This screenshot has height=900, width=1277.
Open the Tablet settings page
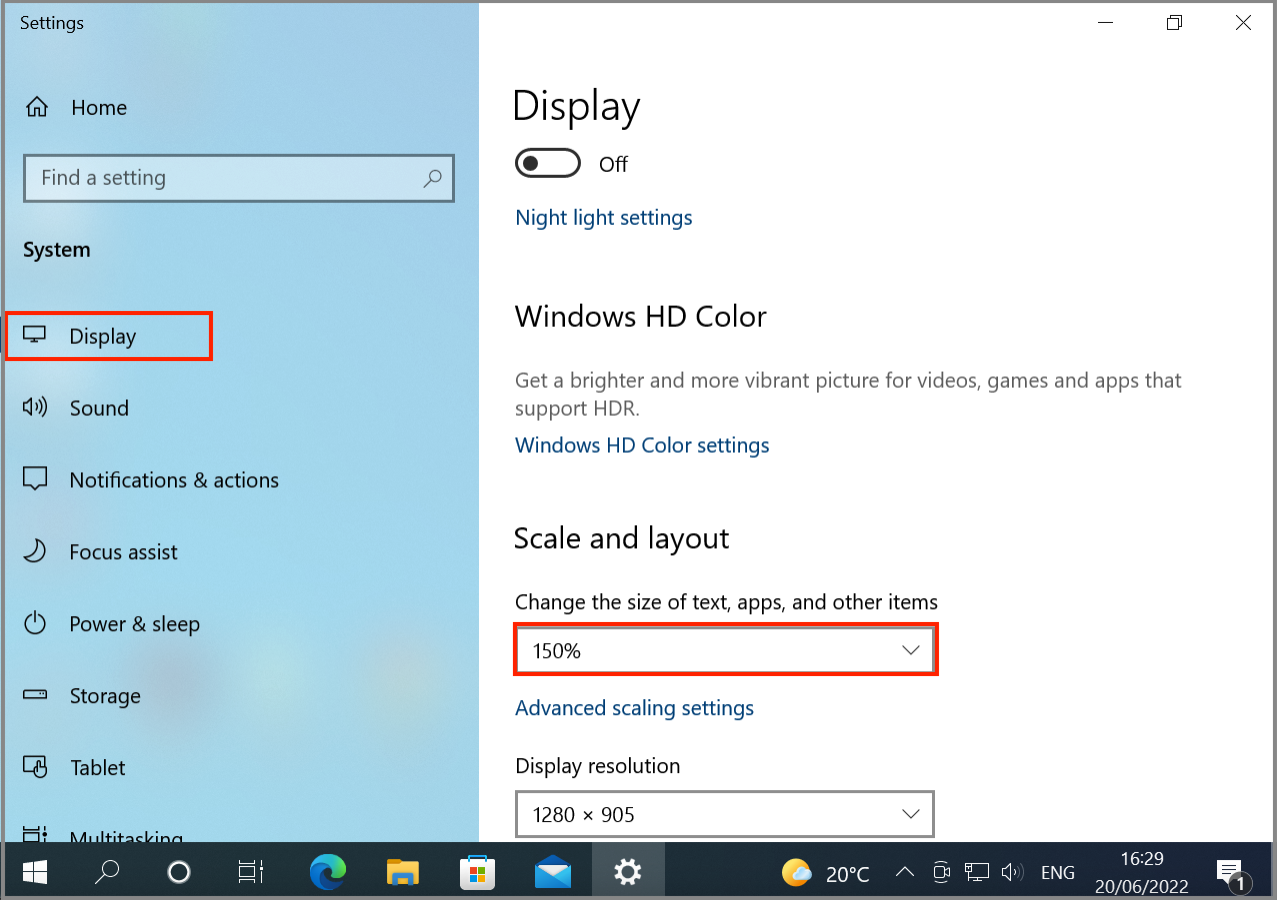[74, 768]
